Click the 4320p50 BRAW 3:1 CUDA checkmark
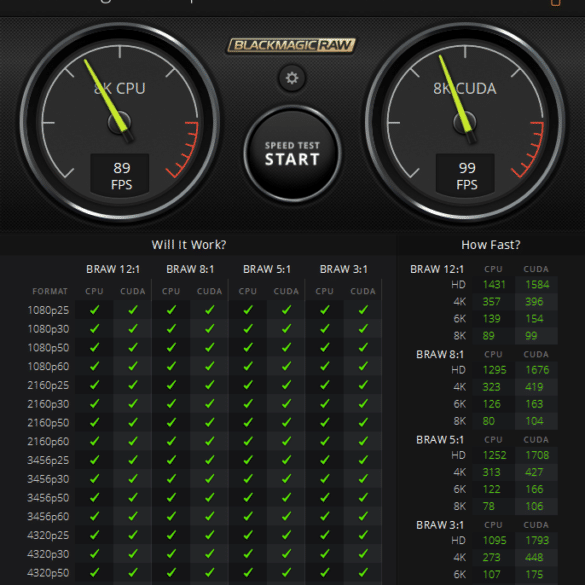The width and height of the screenshot is (585, 585). [x=363, y=572]
